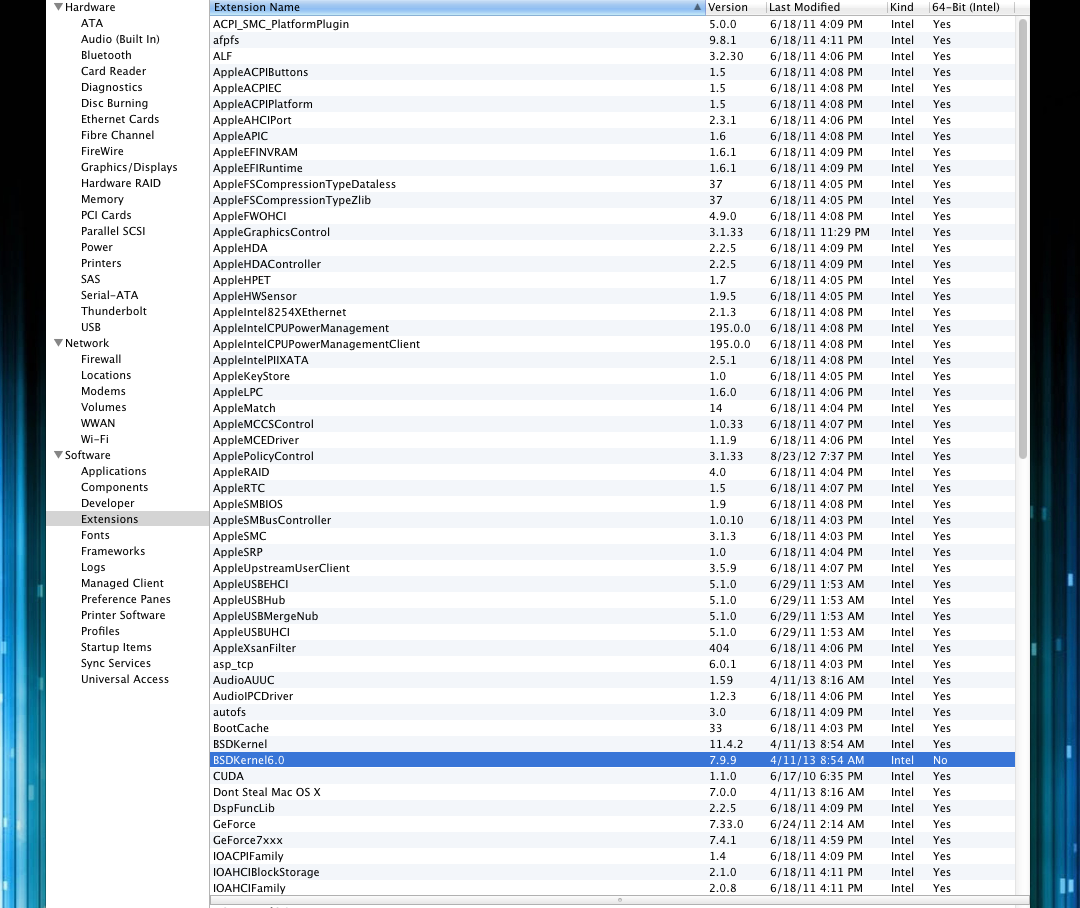The height and width of the screenshot is (908, 1080).
Task: Select PCI Cards in sidebar
Action: (106, 215)
